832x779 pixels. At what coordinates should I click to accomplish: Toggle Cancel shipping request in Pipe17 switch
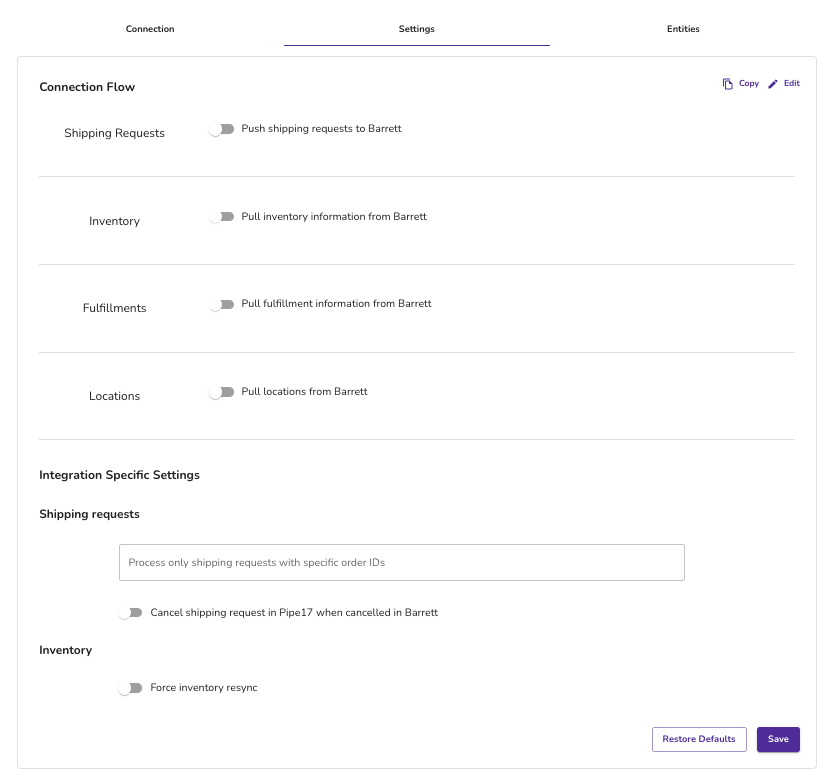(x=130, y=613)
